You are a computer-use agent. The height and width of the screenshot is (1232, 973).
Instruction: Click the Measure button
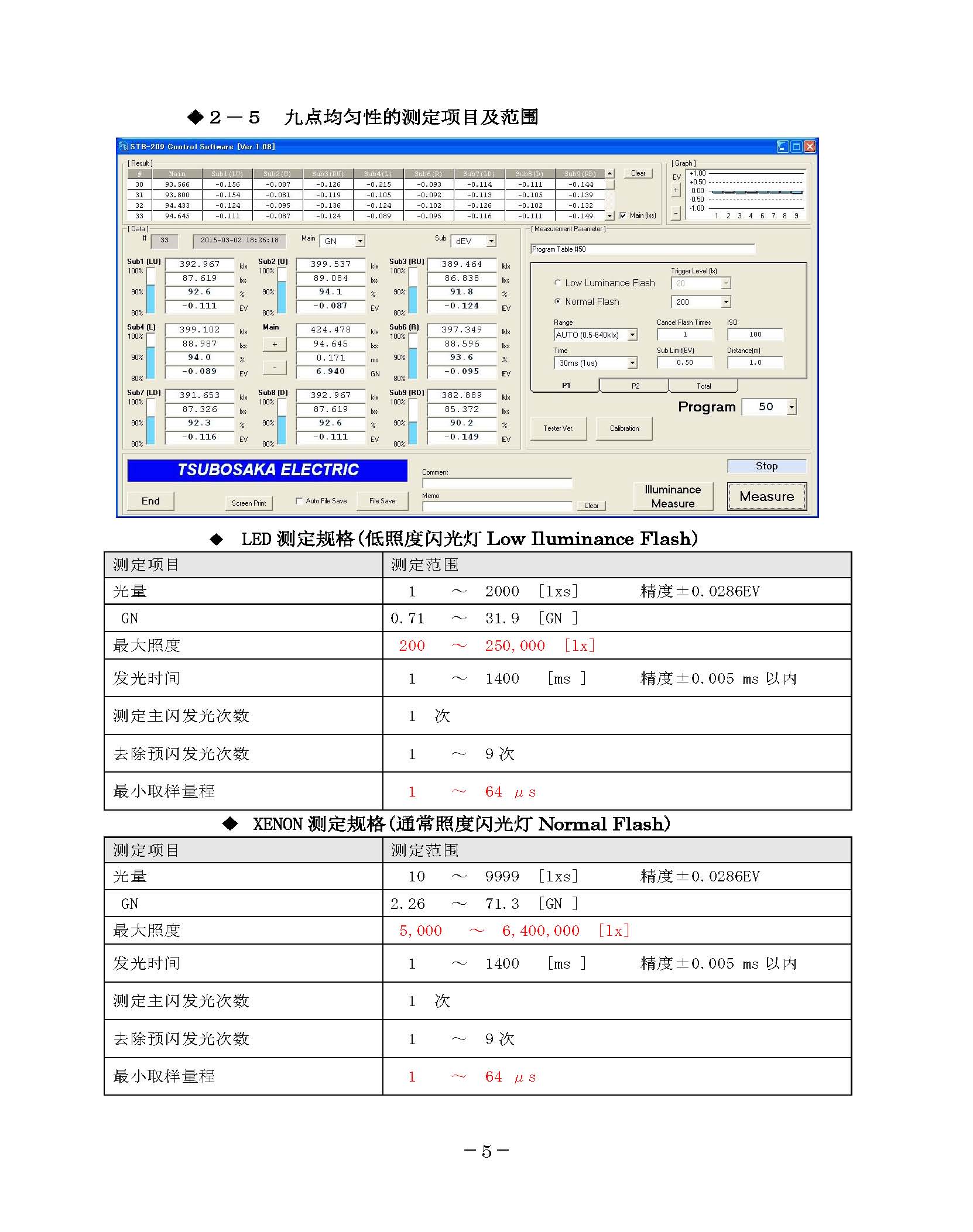click(766, 496)
